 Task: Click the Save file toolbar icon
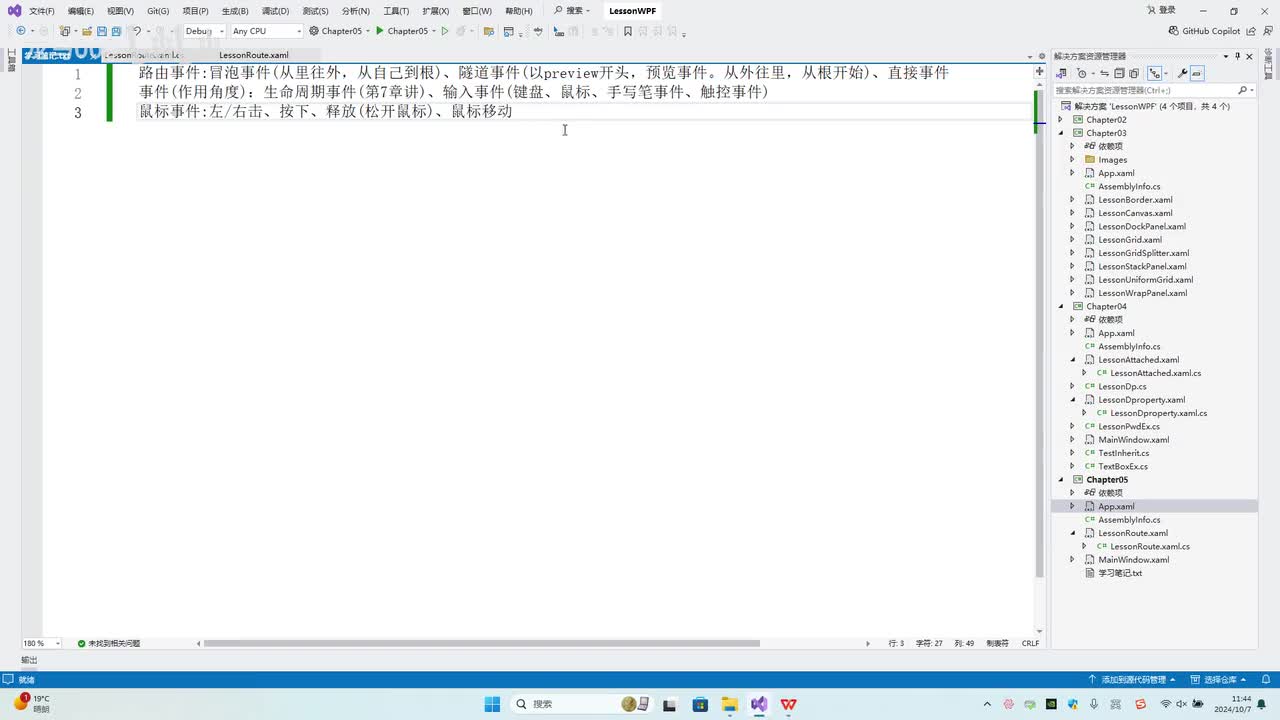coord(101,31)
